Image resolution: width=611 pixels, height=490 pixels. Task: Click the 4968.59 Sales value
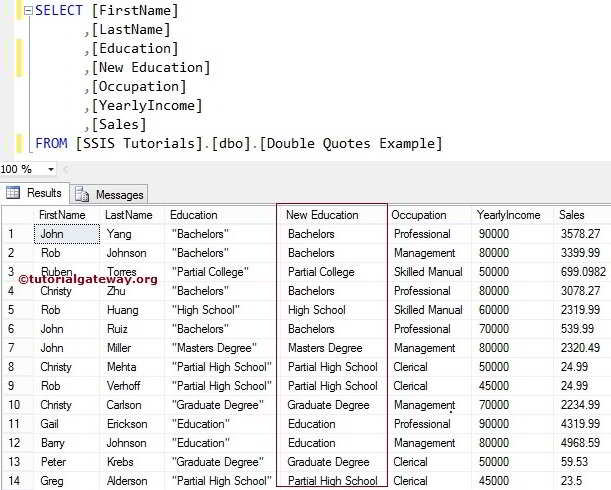583,443
